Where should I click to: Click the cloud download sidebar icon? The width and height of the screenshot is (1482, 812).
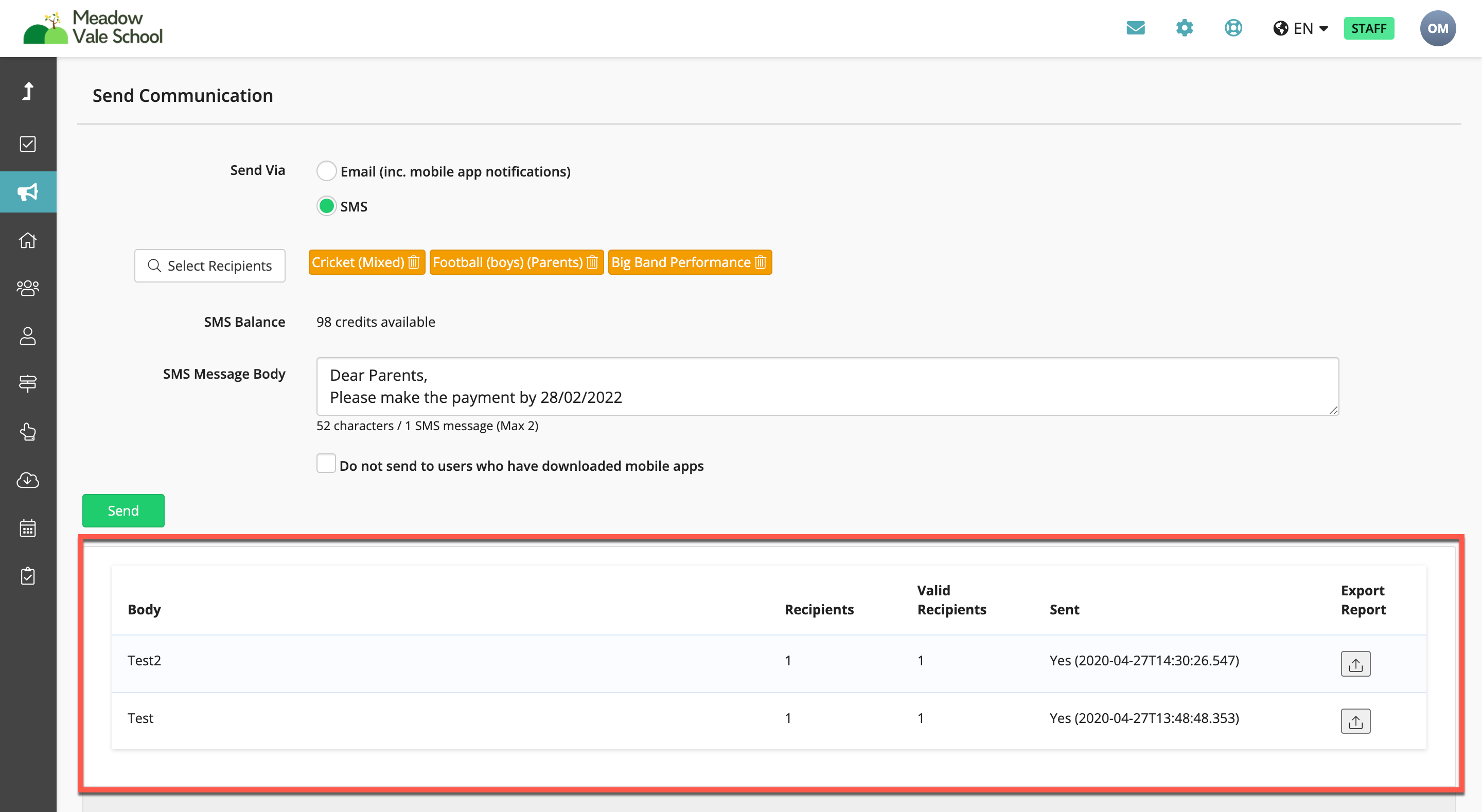[x=28, y=480]
